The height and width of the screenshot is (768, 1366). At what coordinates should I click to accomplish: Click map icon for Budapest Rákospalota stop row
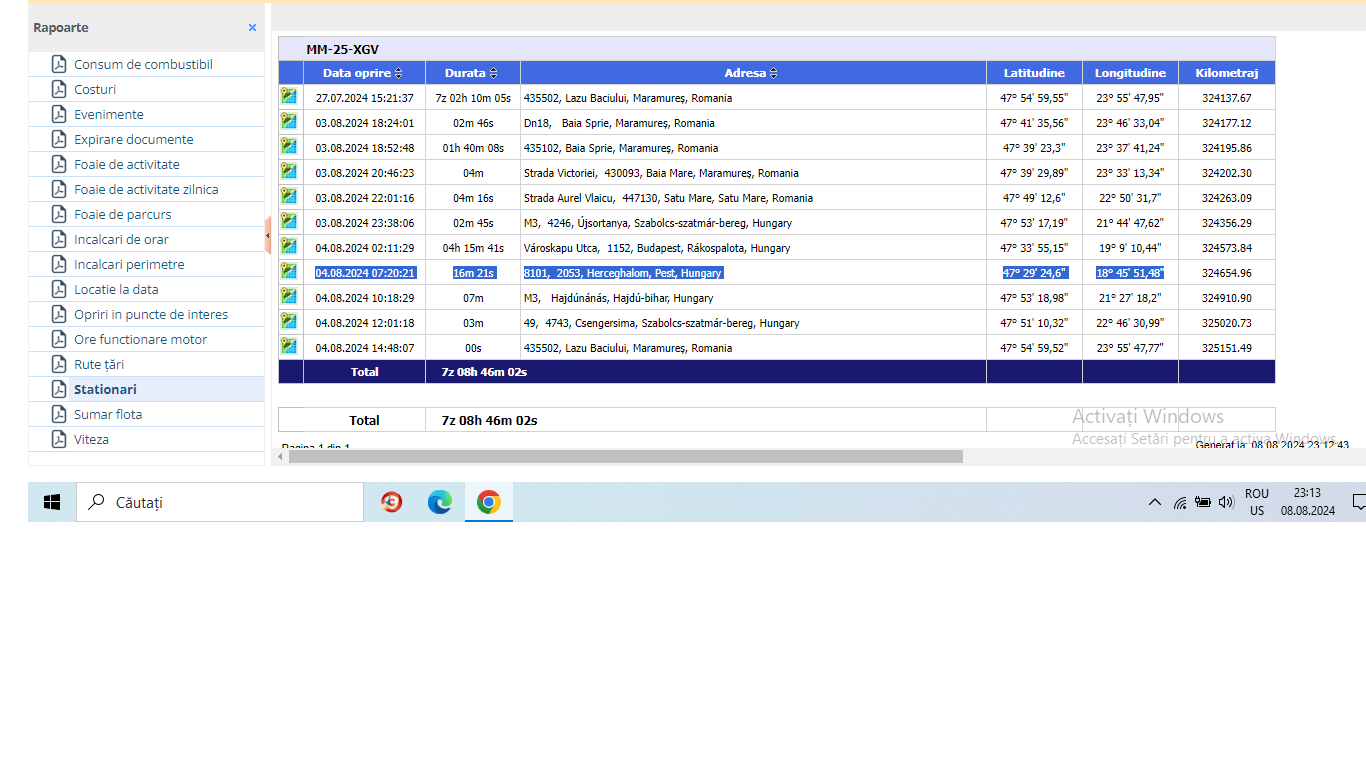[x=289, y=247]
